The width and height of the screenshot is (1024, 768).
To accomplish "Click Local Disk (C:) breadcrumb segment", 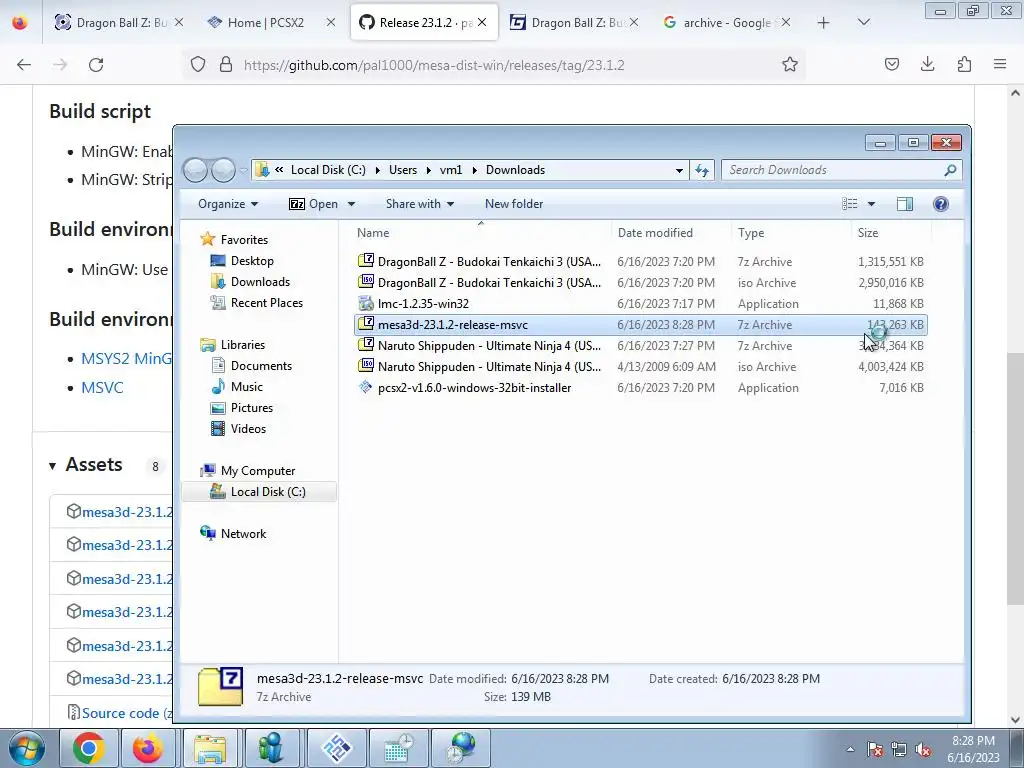I will [x=328, y=170].
